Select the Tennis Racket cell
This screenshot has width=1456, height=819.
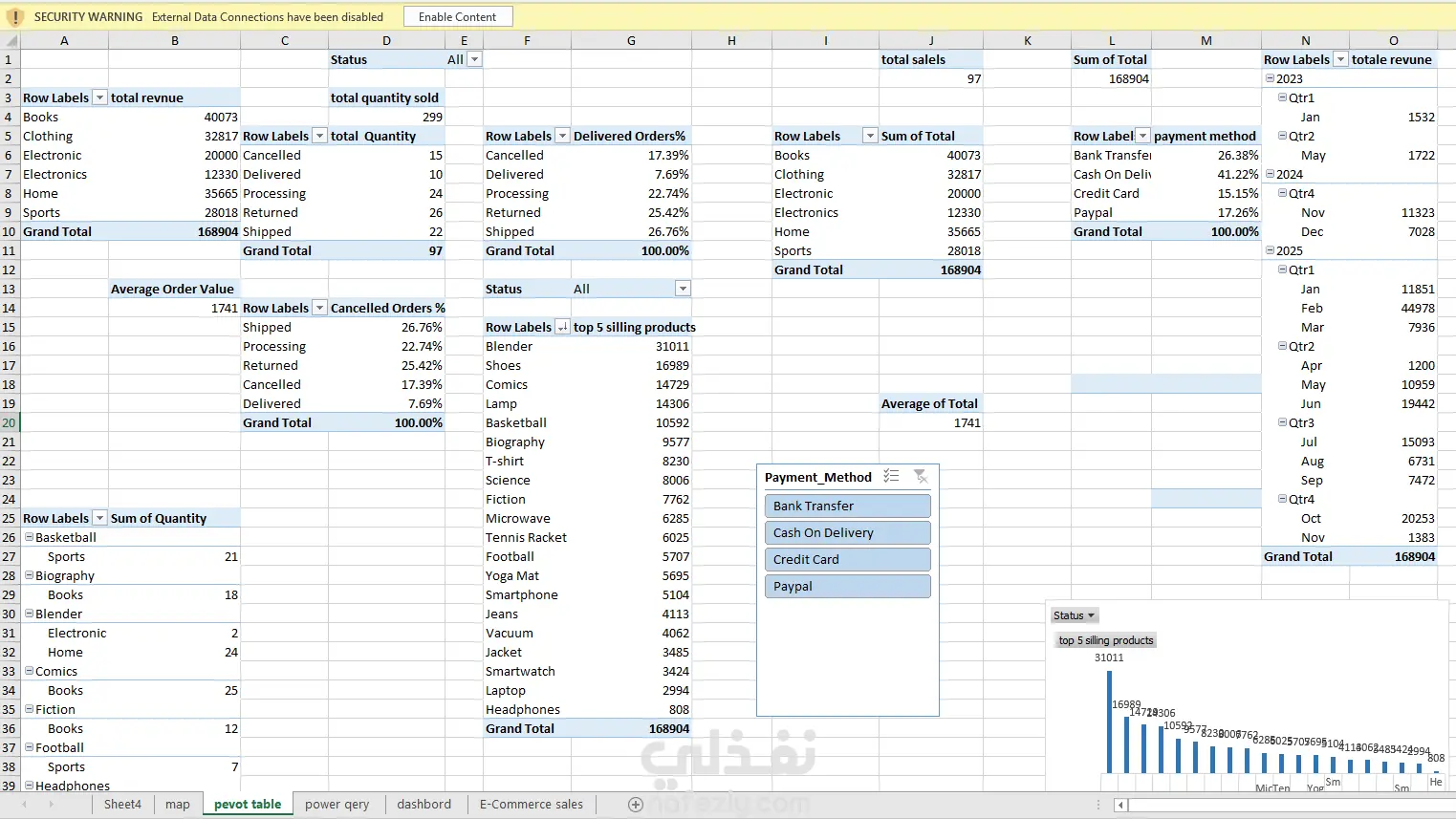(x=527, y=537)
